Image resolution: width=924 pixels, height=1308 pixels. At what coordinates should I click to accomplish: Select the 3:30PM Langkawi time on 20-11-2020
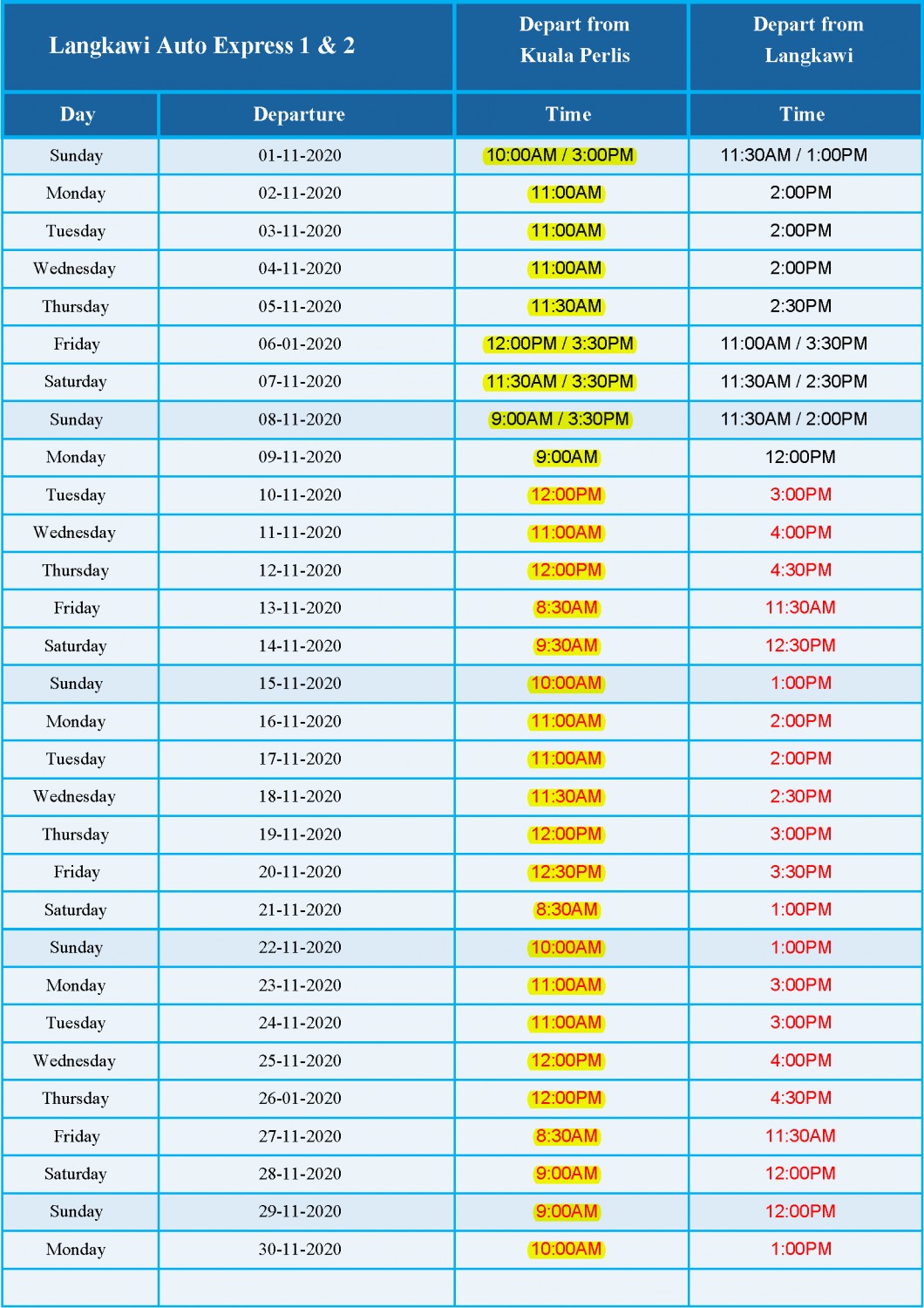tap(801, 871)
